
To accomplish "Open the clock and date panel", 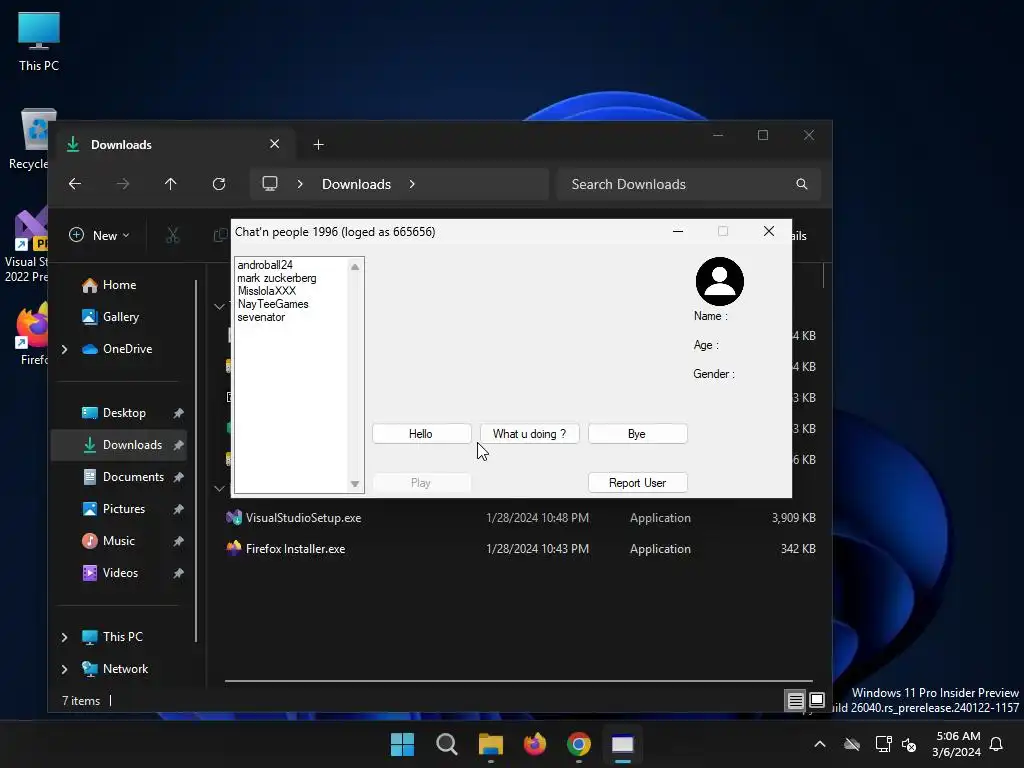I will pos(956,744).
